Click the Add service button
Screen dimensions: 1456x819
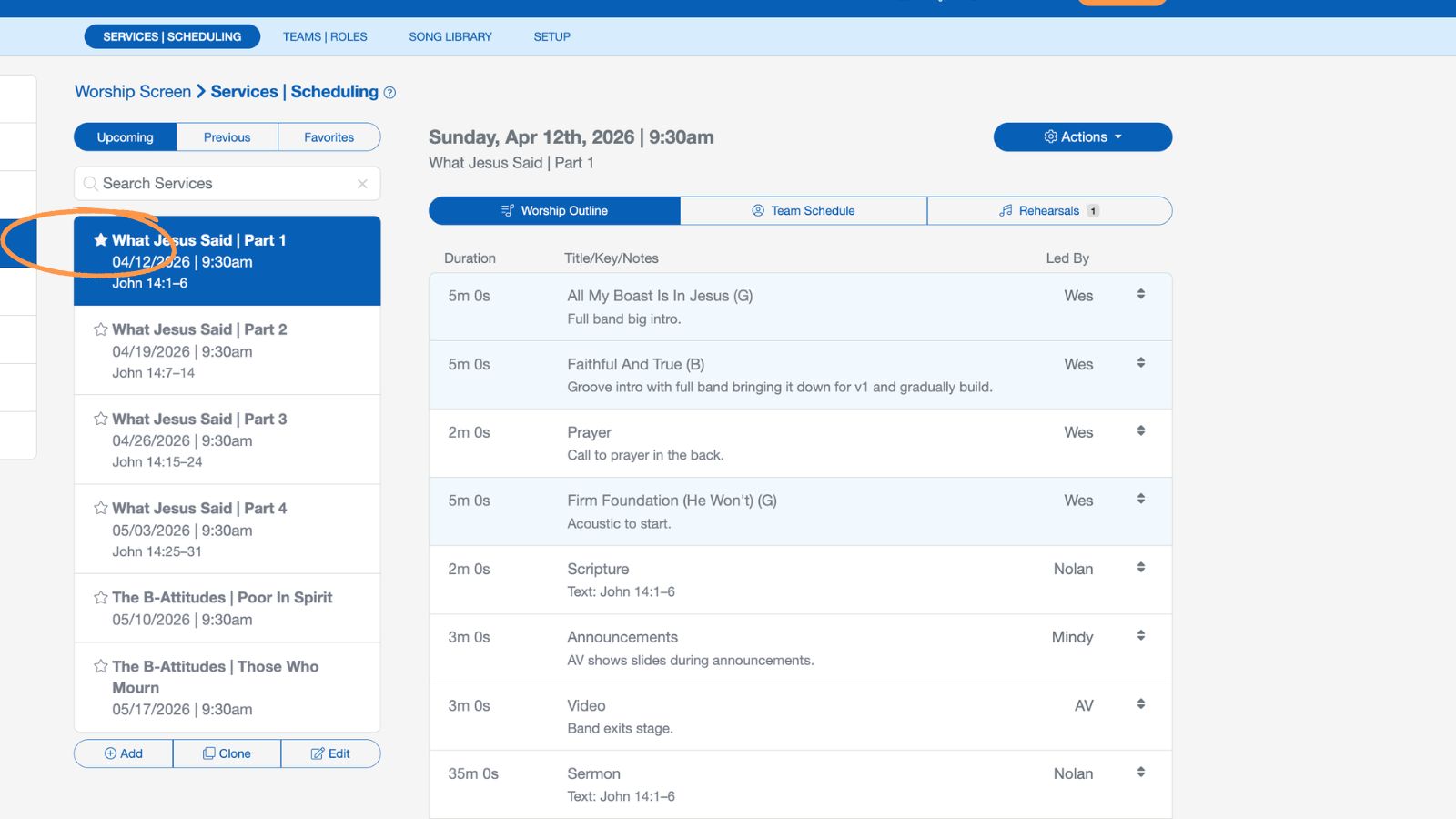click(124, 753)
